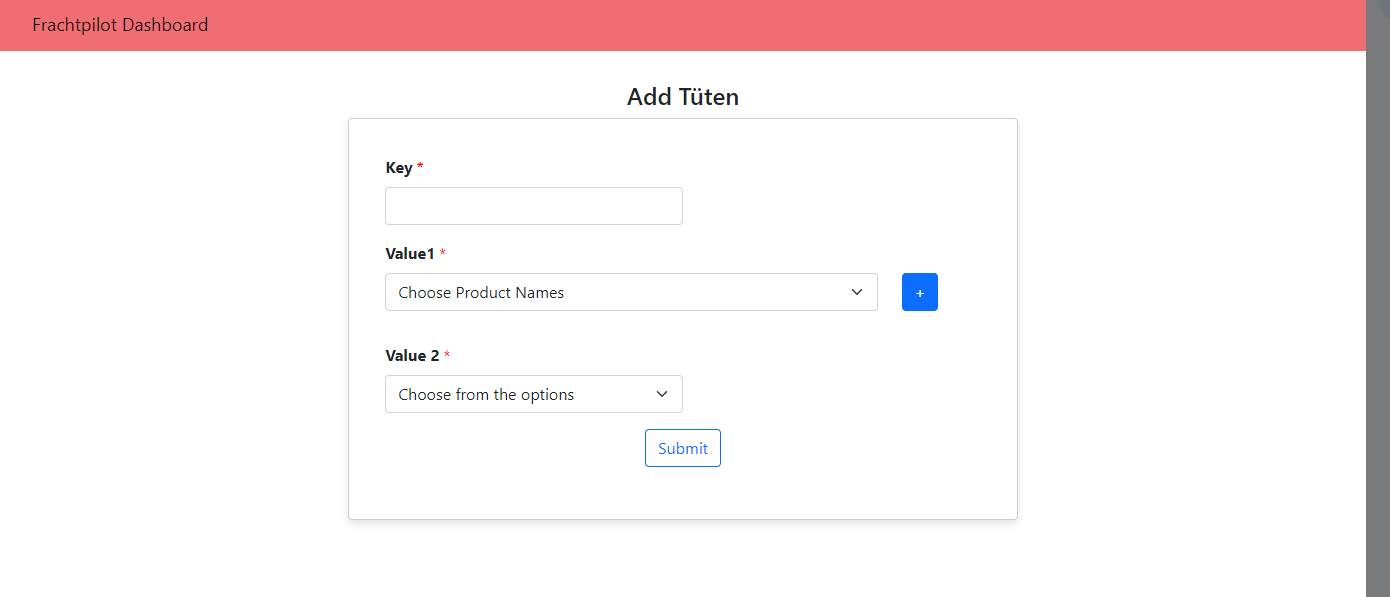Viewport: 1390px width, 597px height.
Task: Click the red asterisk next to Value 2
Action: click(x=447, y=356)
